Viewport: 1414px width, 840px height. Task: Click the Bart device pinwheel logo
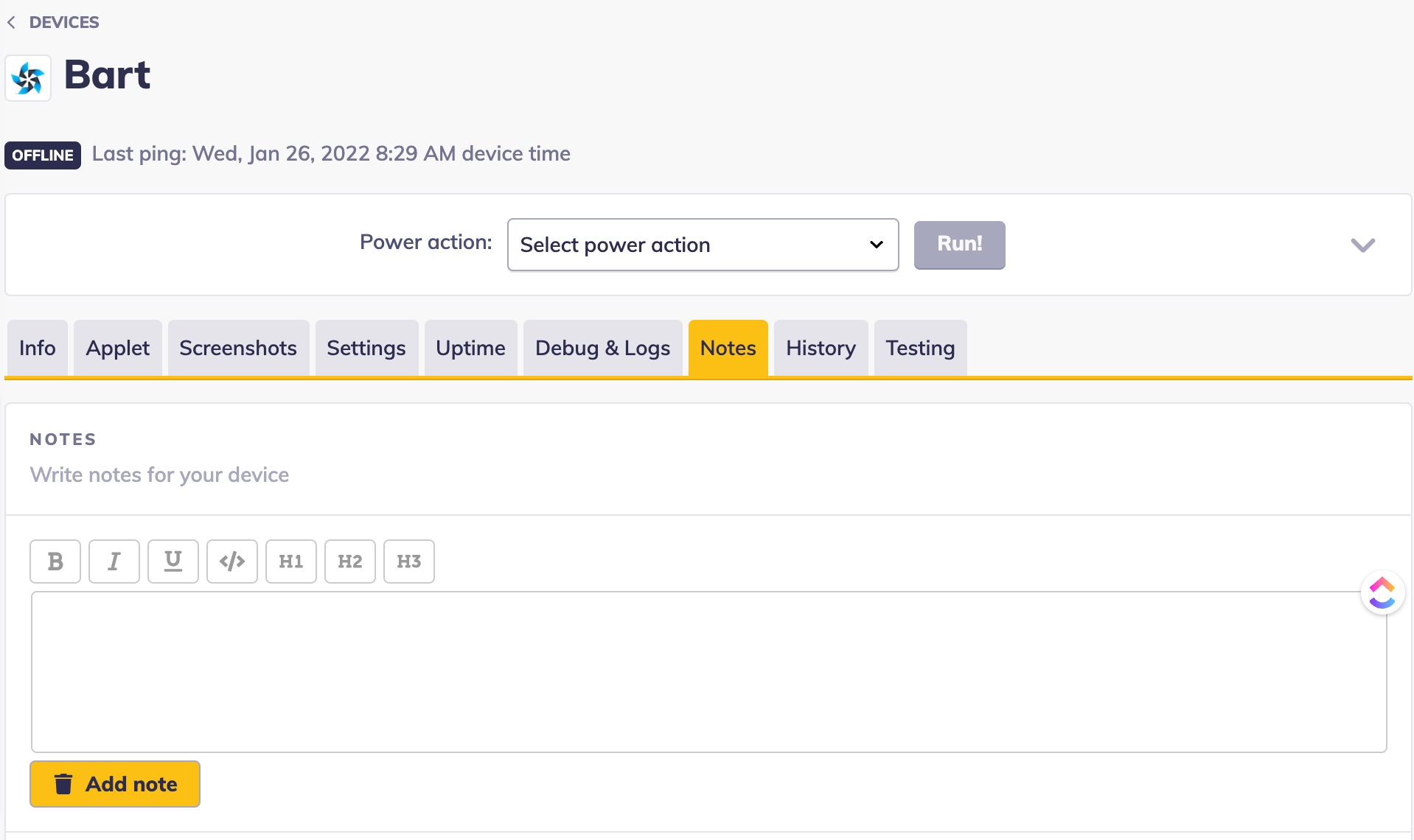point(28,78)
